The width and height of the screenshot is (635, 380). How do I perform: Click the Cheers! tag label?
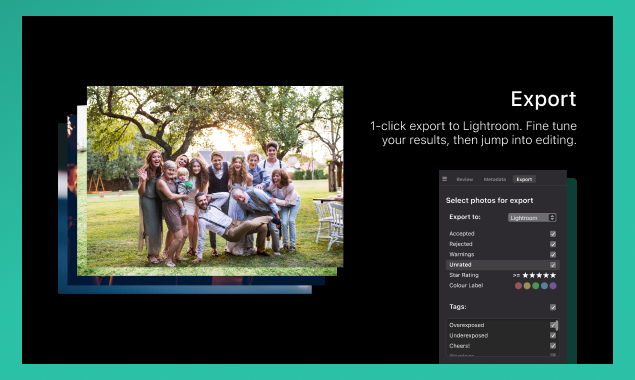(x=460, y=346)
